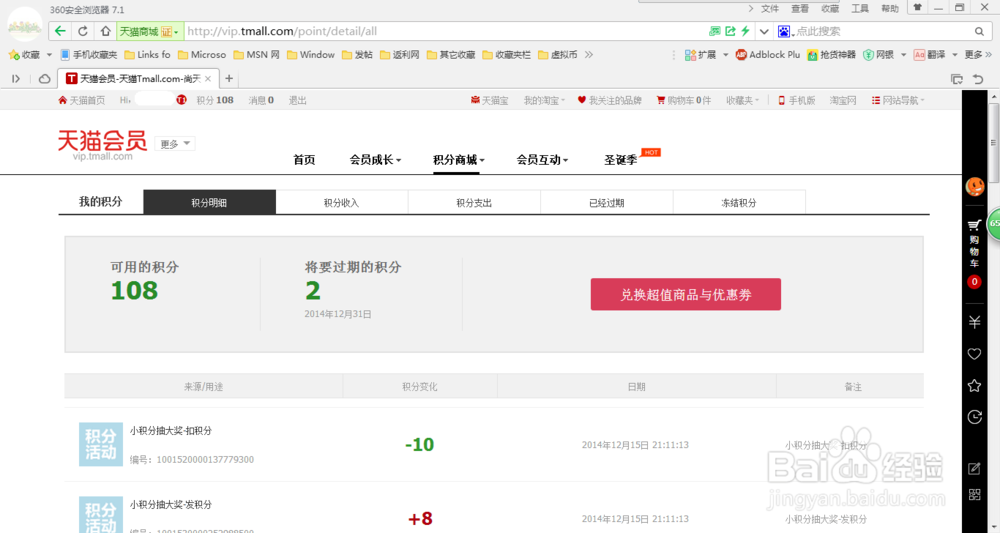Expand the 翻译 dropdown arrow
This screenshot has height=533, width=1000.
955,55
